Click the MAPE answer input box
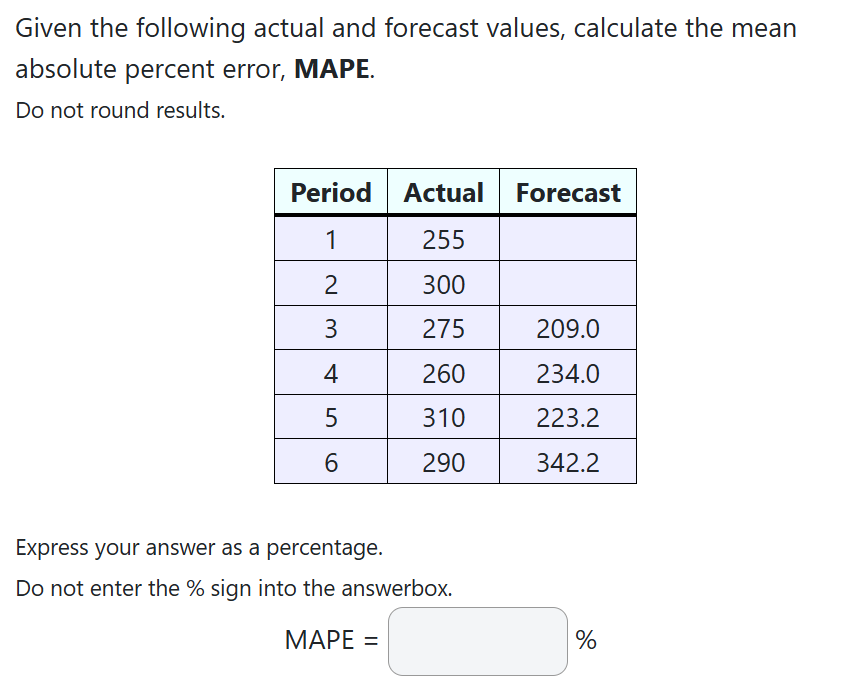Viewport: 844px width, 683px height. pyautogui.click(x=477, y=640)
